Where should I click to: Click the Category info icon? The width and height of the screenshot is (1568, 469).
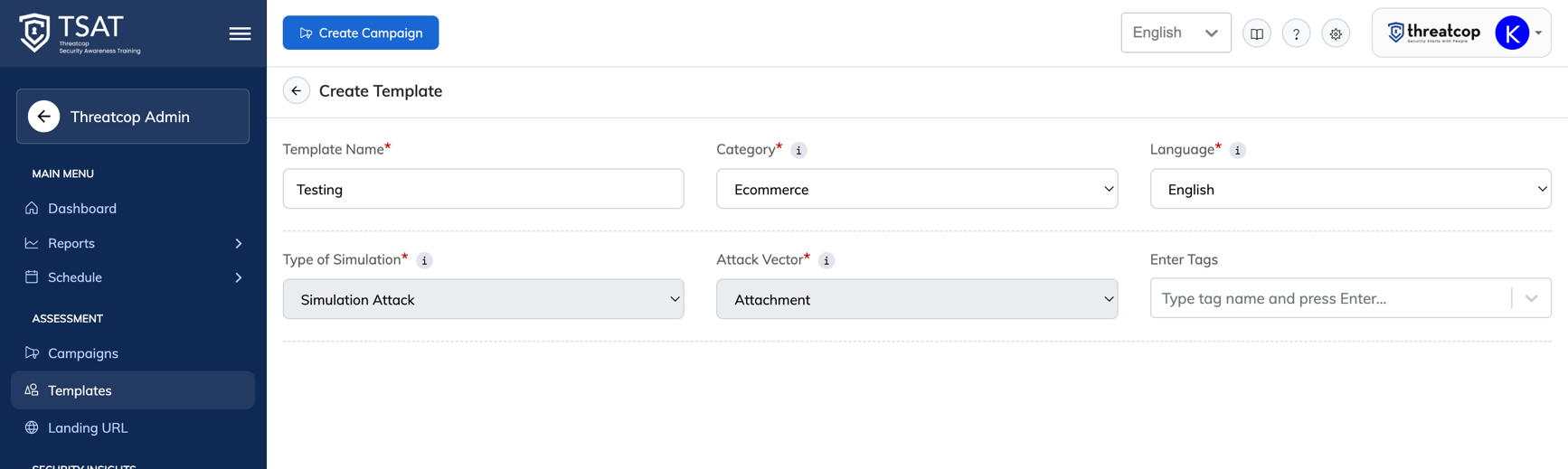(798, 150)
